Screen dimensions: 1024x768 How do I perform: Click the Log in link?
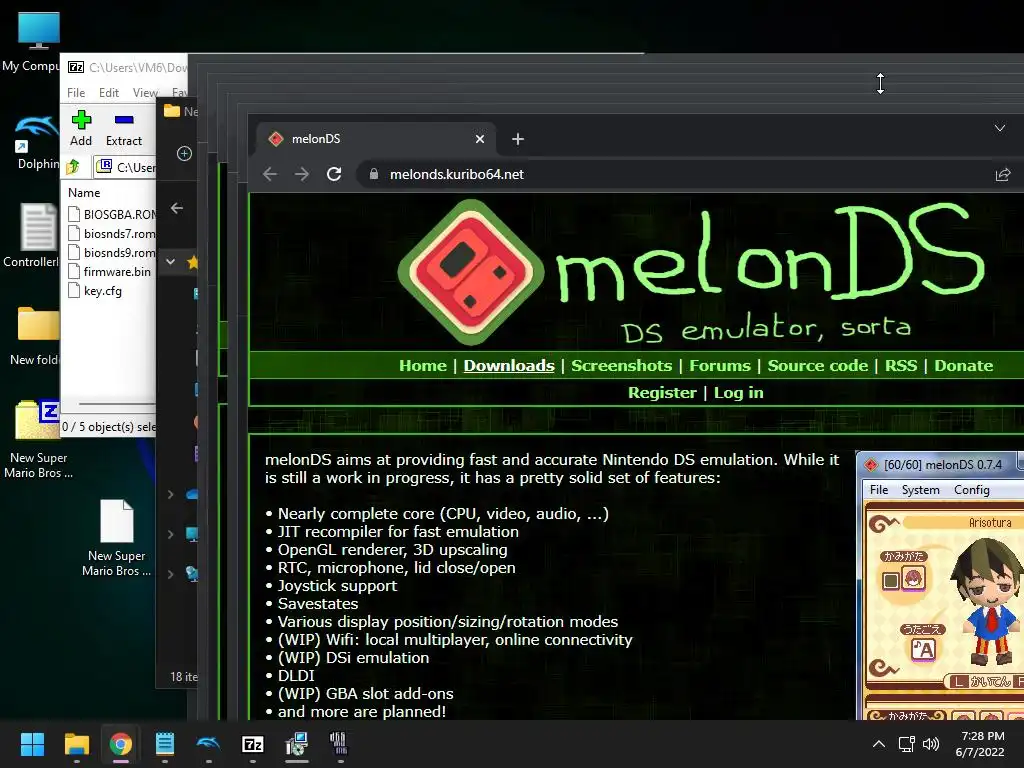(x=738, y=392)
